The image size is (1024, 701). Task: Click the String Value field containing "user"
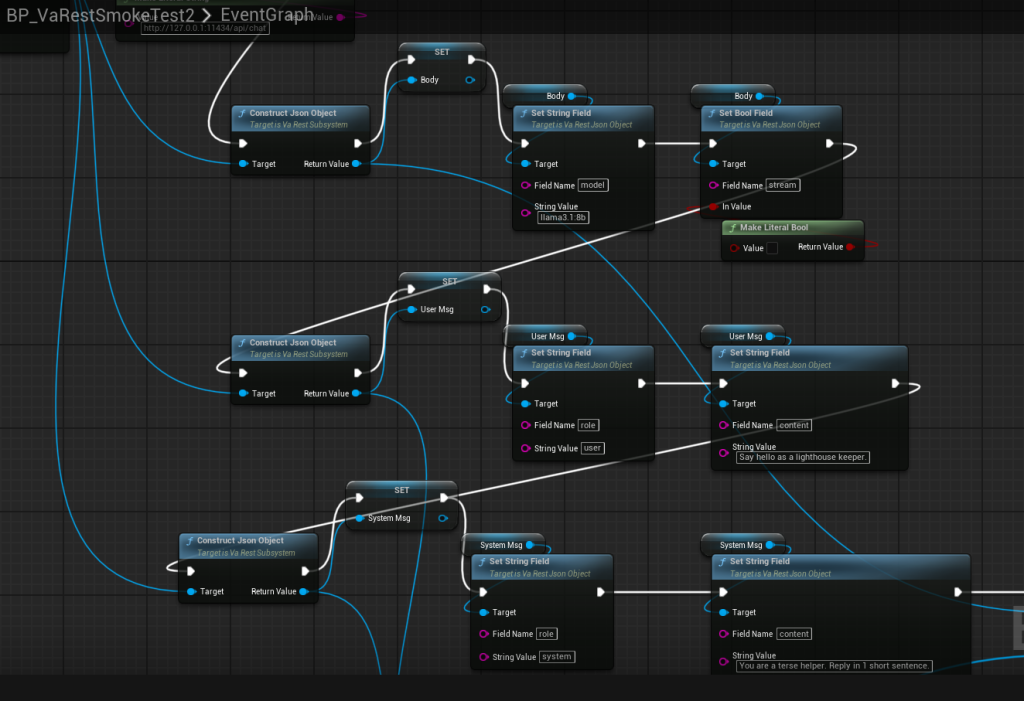pyautogui.click(x=592, y=448)
